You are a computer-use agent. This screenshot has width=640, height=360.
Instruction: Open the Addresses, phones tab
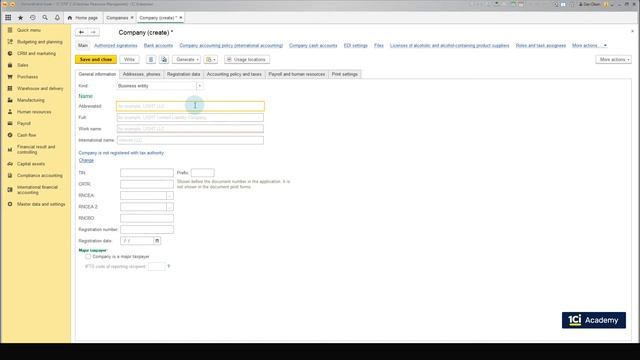pos(141,74)
